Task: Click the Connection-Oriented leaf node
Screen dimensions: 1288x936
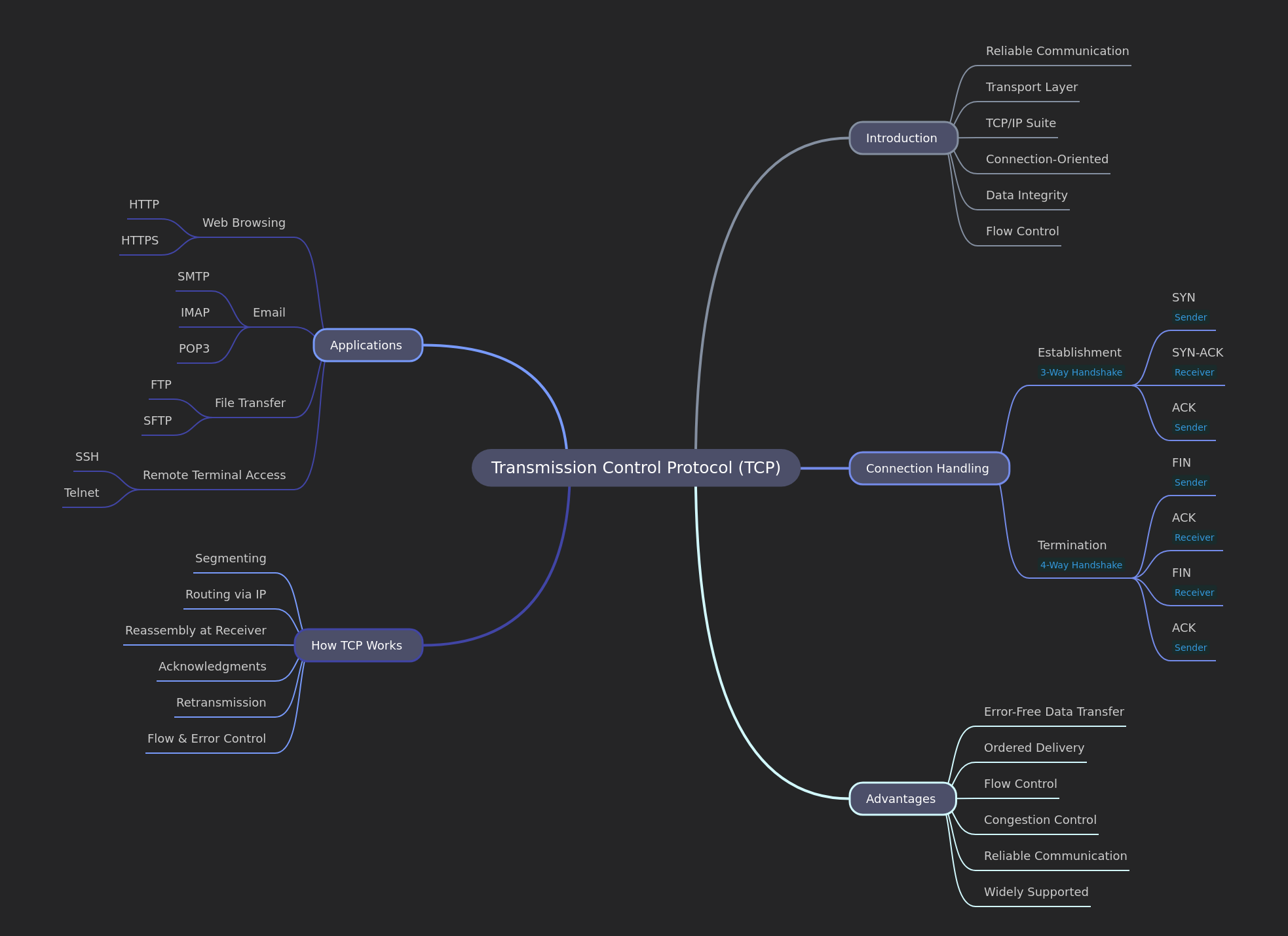Action: click(1047, 159)
